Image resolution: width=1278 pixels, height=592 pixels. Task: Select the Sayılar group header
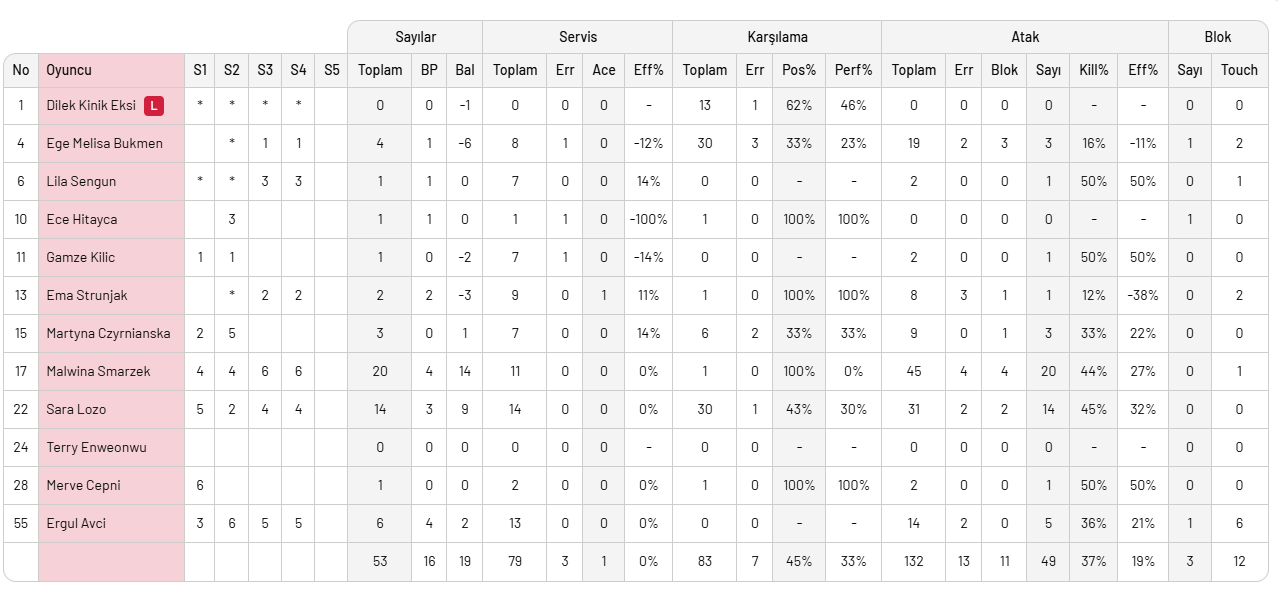pos(415,37)
